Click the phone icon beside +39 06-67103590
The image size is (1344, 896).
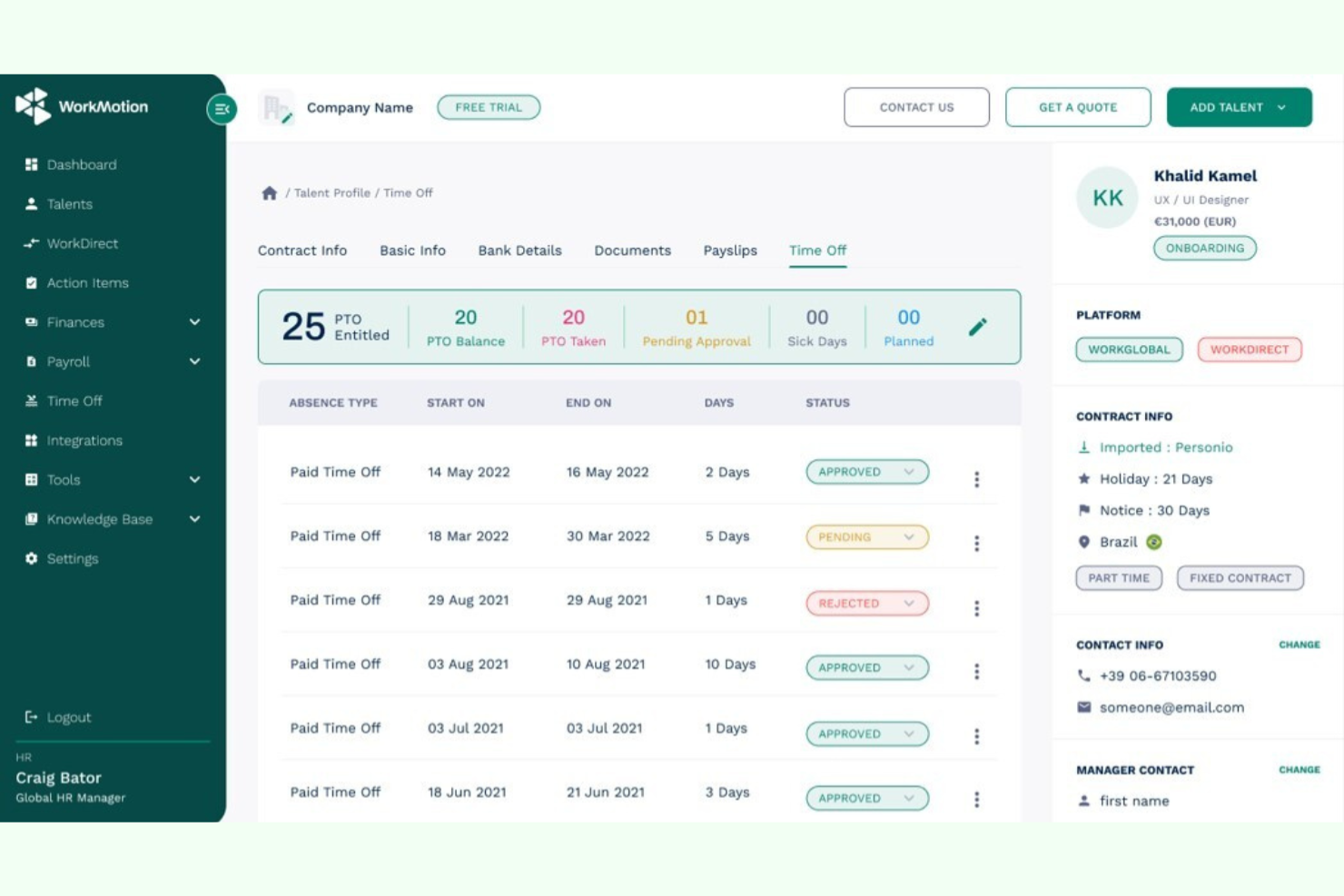click(x=1083, y=675)
